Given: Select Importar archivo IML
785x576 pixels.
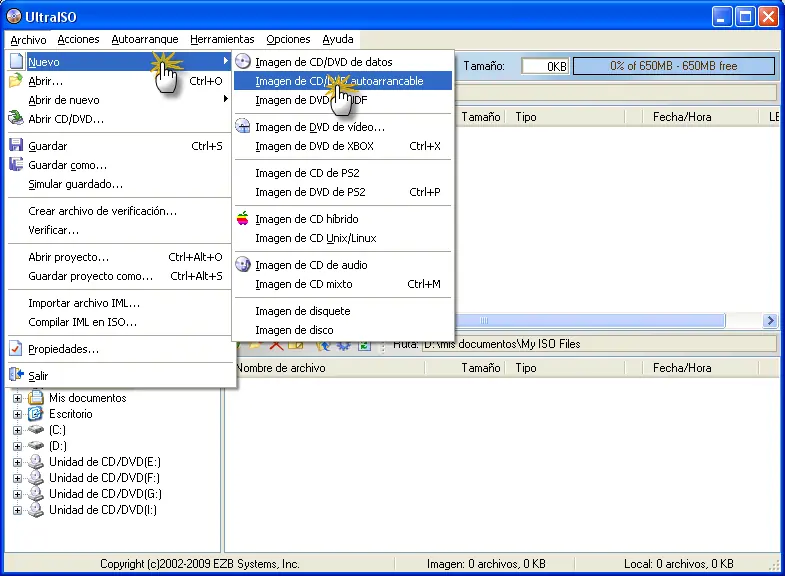Looking at the screenshot, I should [x=119, y=303].
